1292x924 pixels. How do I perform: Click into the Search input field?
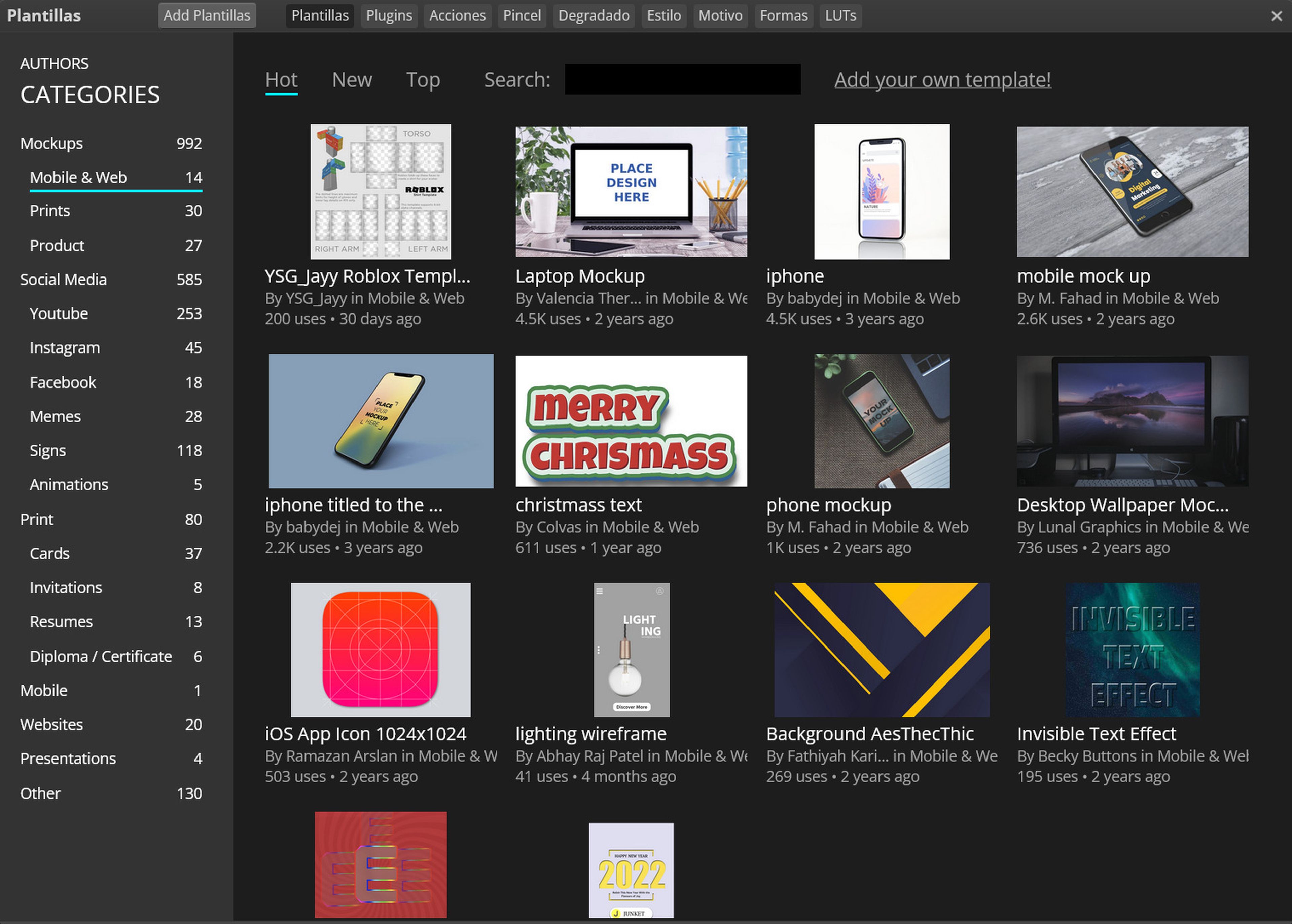coord(682,79)
